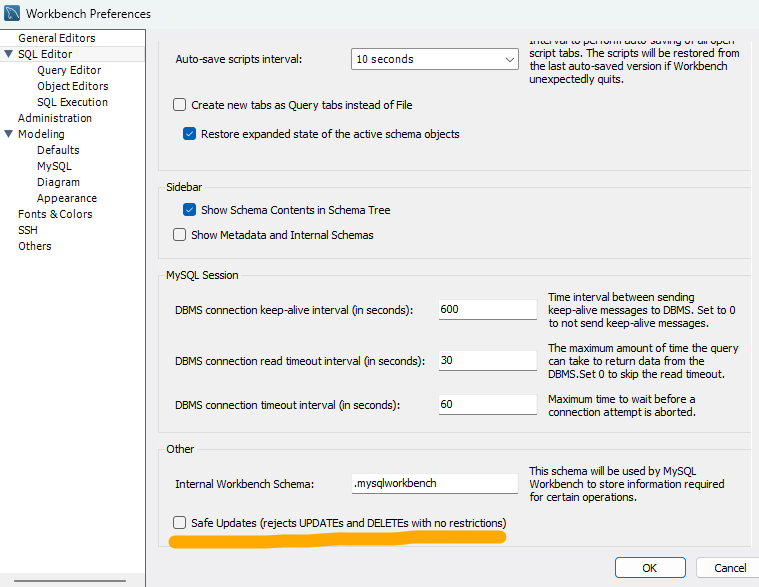Click the Cancel button

click(729, 568)
